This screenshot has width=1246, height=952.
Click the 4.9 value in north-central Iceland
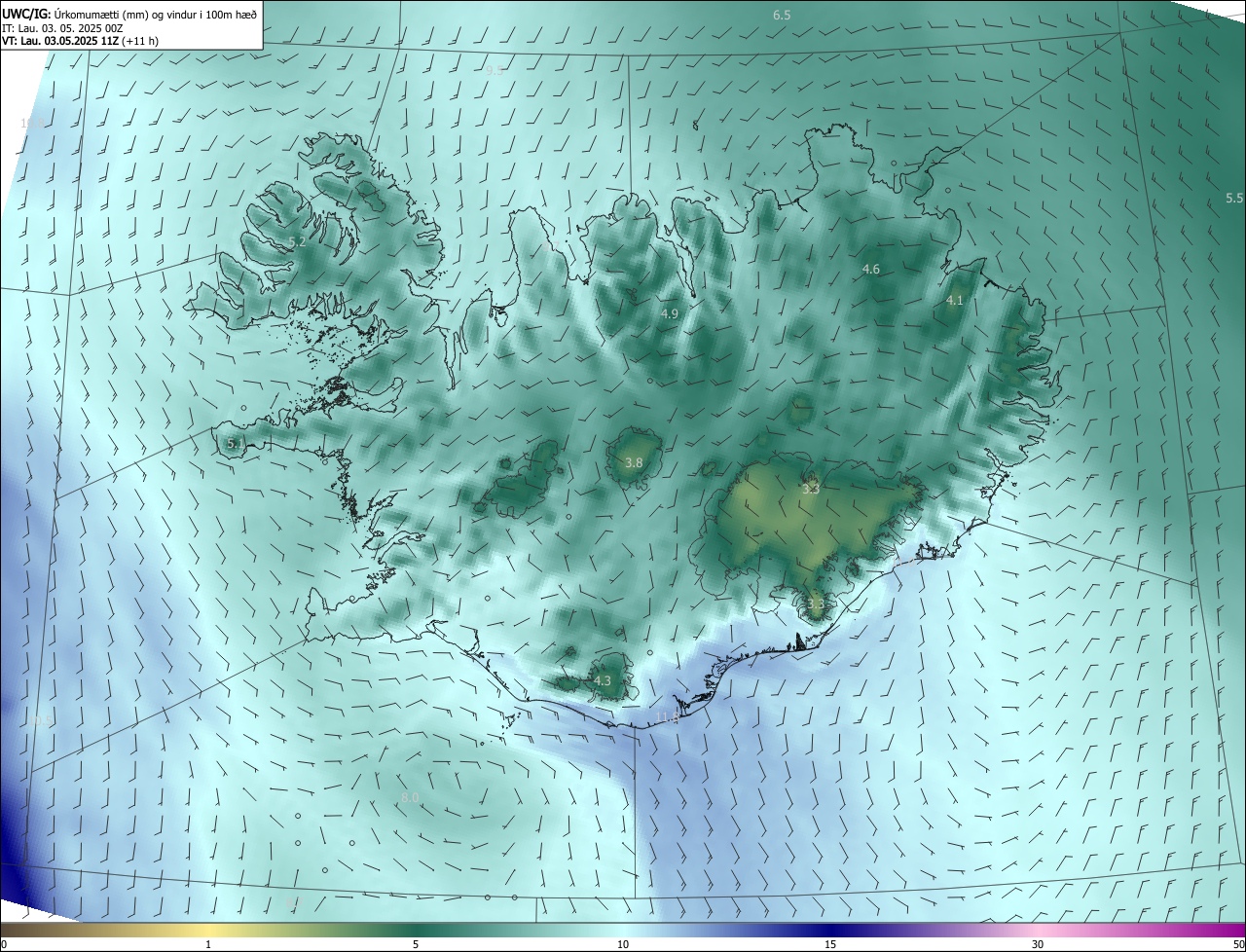[670, 314]
